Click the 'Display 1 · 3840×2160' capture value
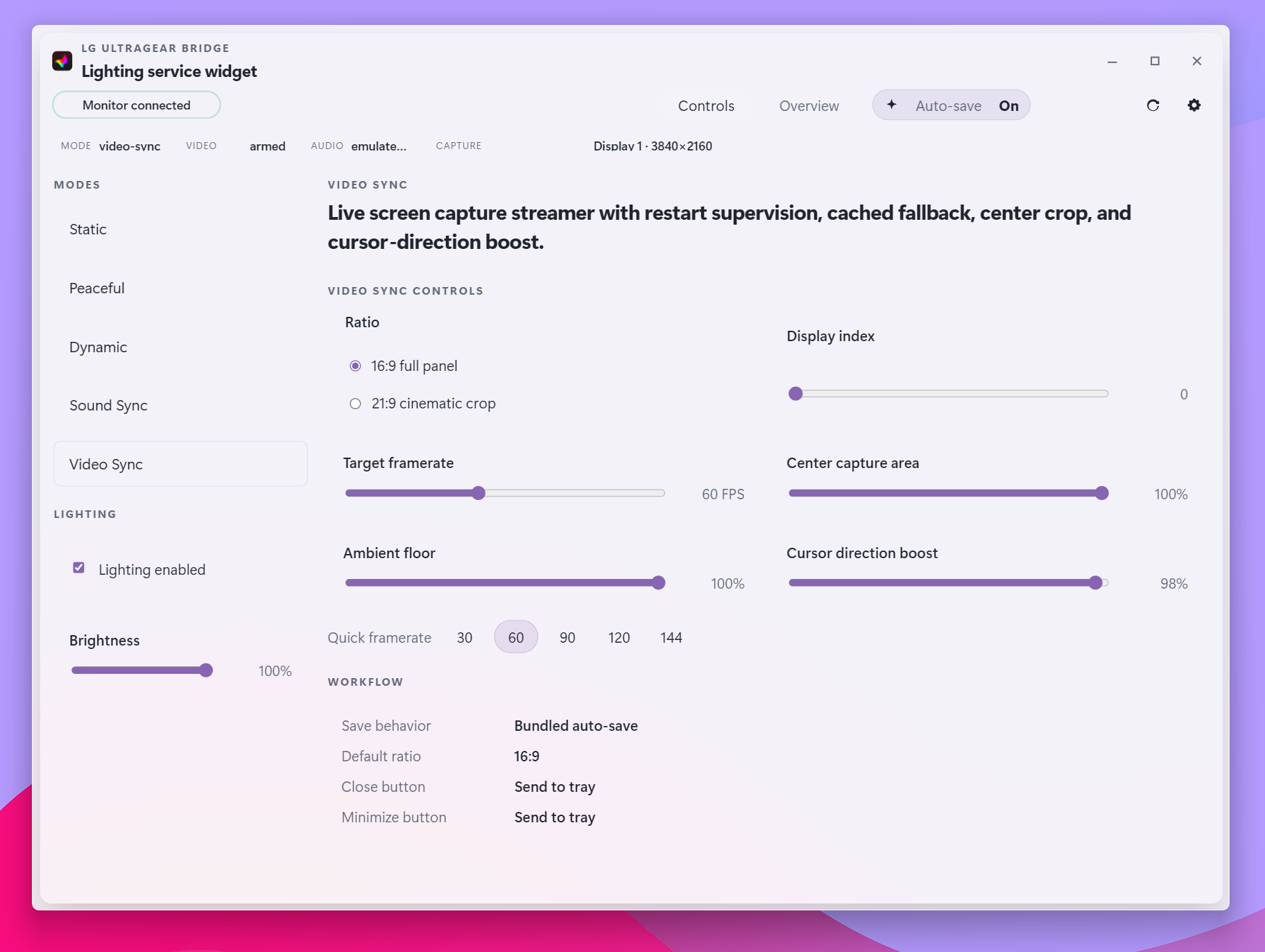Viewport: 1265px width, 952px height. [x=653, y=146]
